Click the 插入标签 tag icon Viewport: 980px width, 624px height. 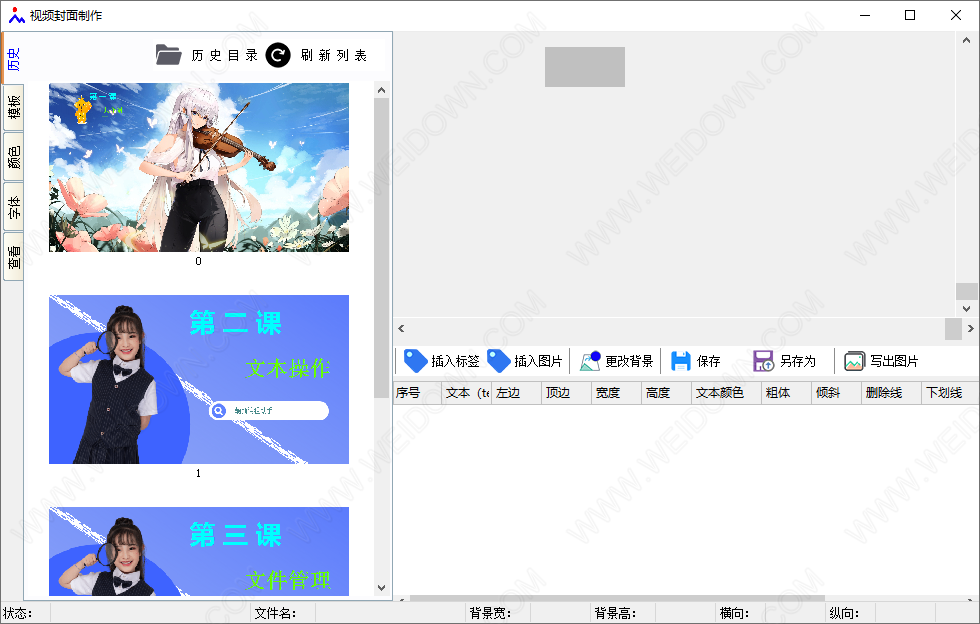click(415, 361)
